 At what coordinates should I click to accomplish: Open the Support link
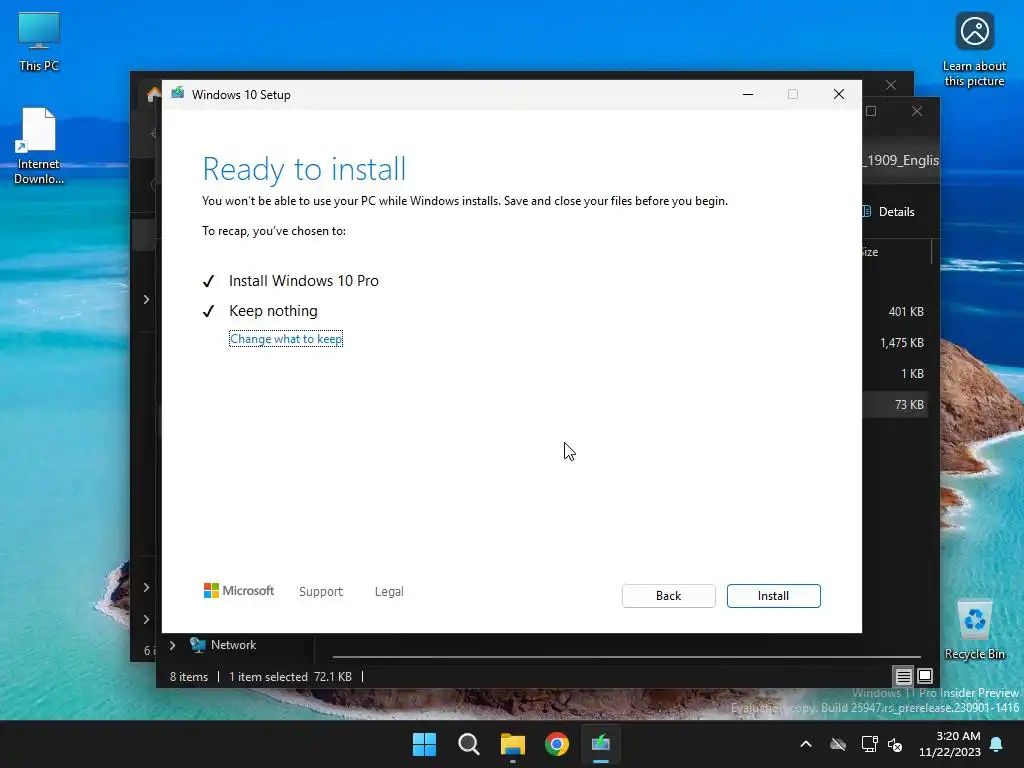[x=321, y=591]
